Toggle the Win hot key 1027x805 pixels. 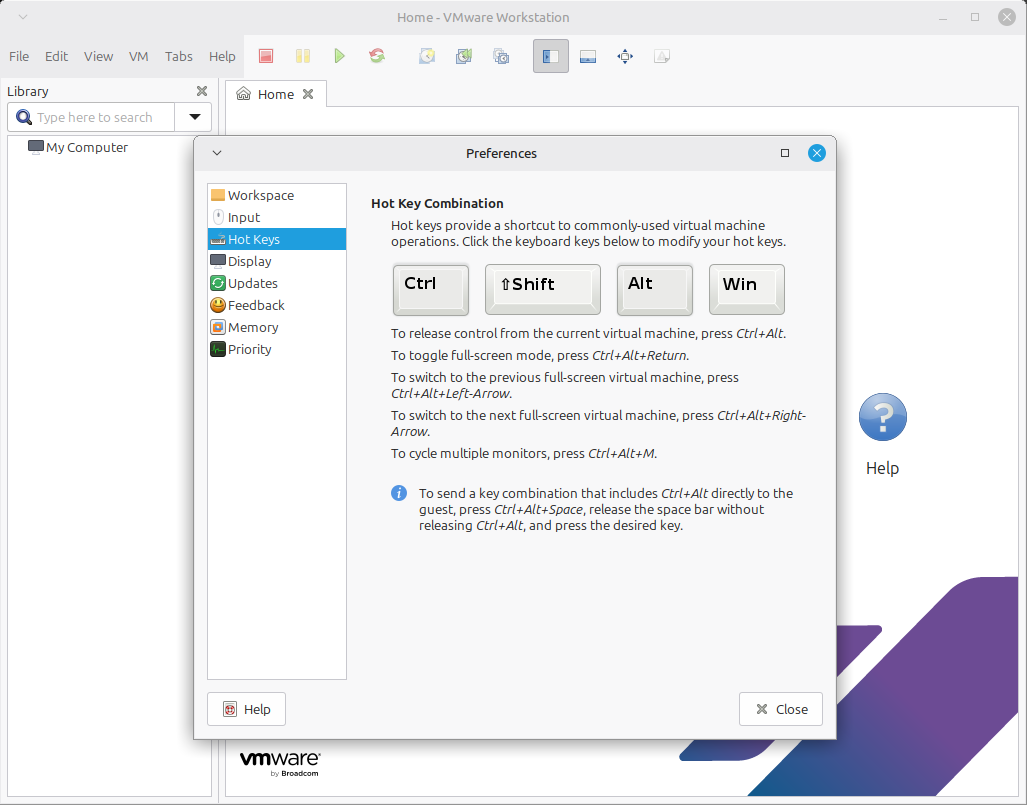click(x=746, y=289)
